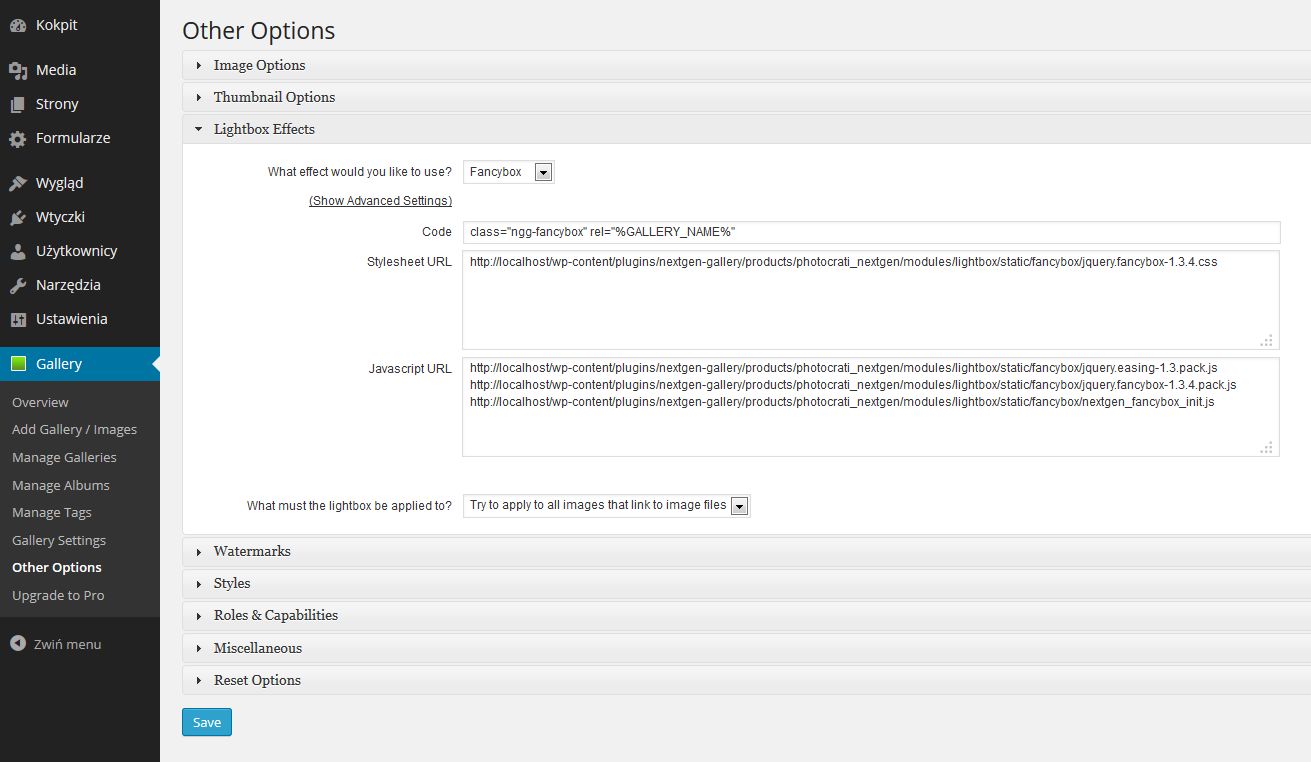Grab the Stylesheet URL textarea resize handle
The image size is (1311, 762).
point(1267,340)
